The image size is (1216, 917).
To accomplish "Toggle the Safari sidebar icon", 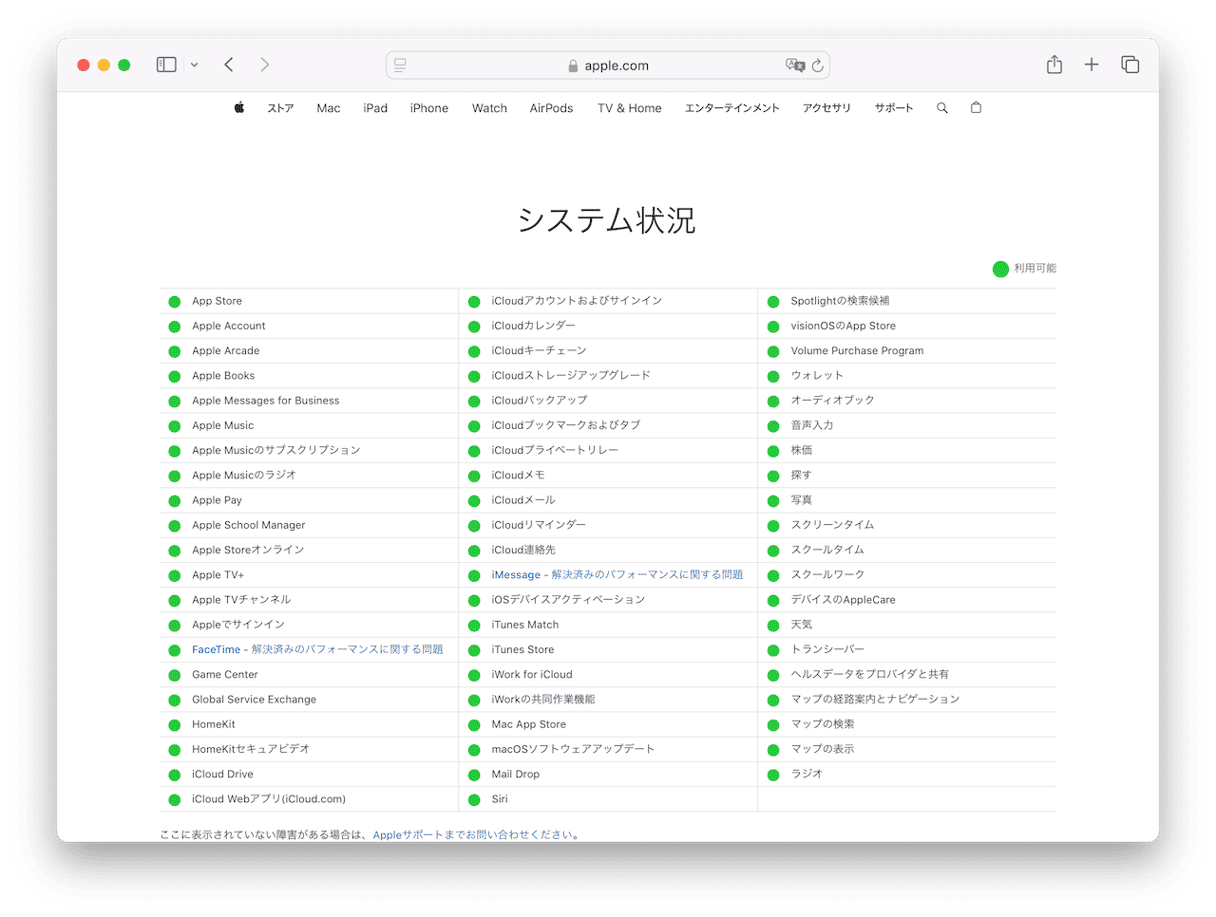I will click(x=167, y=65).
